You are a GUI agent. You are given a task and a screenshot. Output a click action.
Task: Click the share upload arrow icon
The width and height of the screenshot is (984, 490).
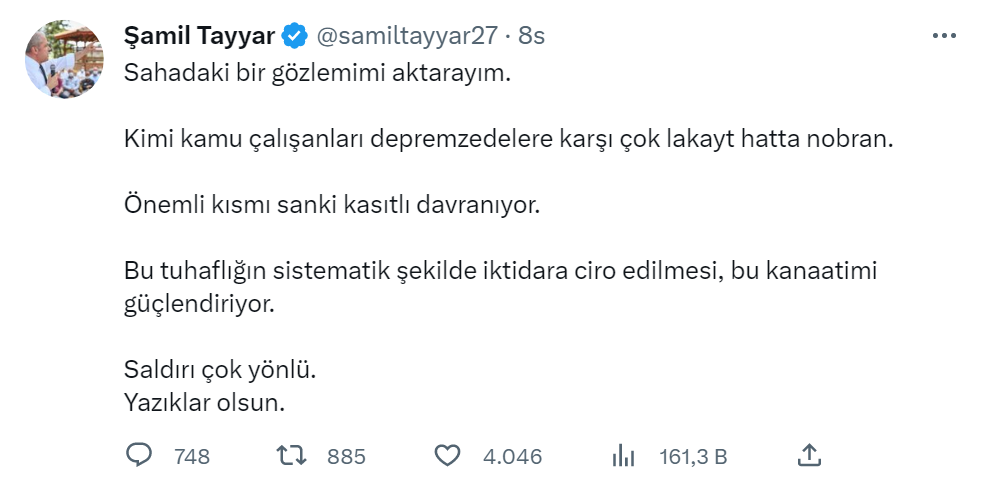click(809, 456)
